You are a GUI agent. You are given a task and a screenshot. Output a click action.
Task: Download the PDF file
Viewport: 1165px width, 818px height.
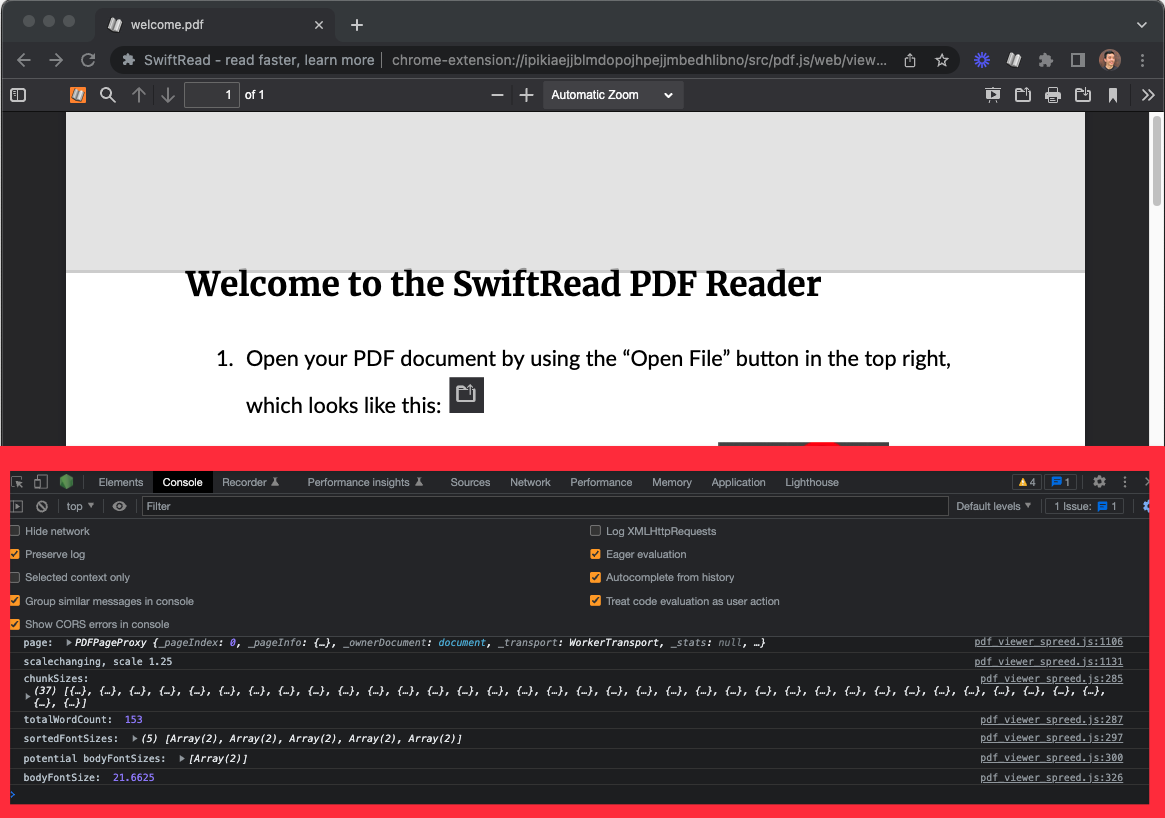pos(1083,95)
